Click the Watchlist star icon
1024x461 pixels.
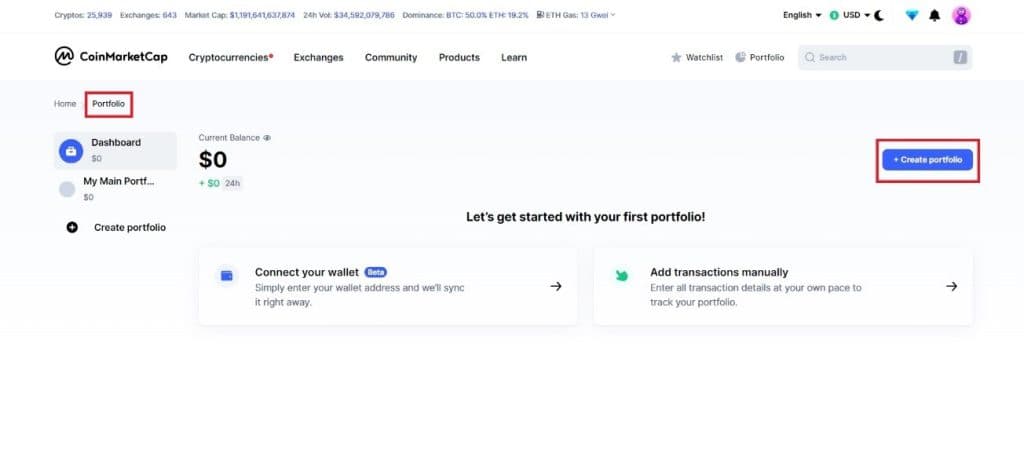pyautogui.click(x=676, y=57)
